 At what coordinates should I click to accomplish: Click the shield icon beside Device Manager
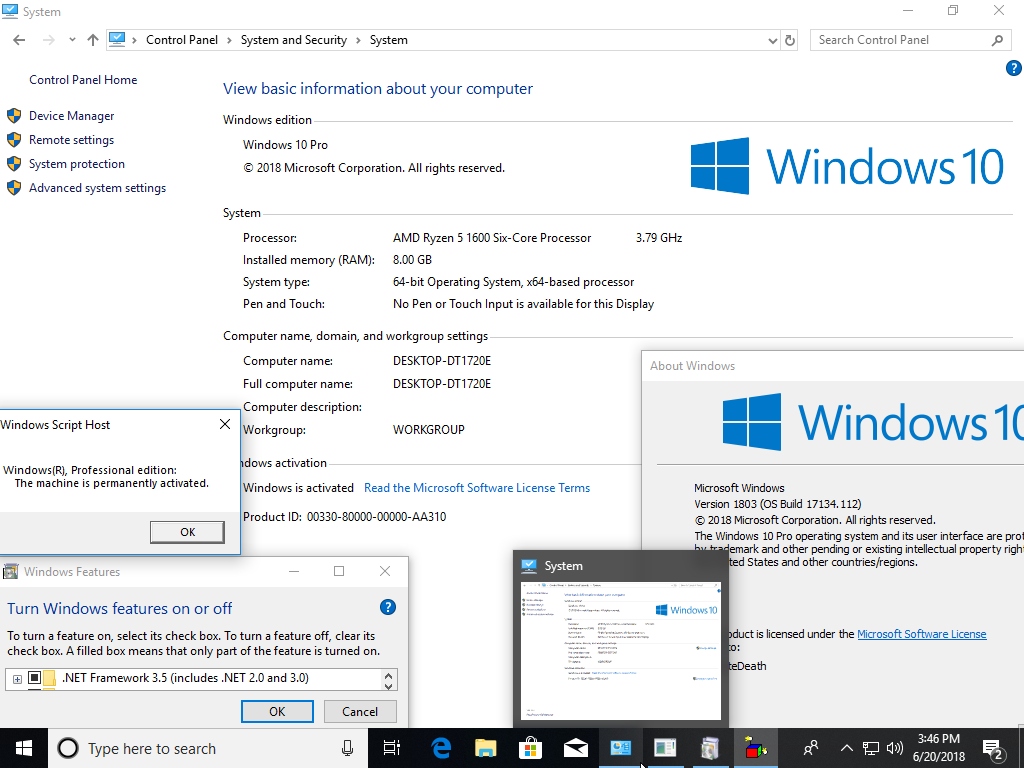click(14, 116)
